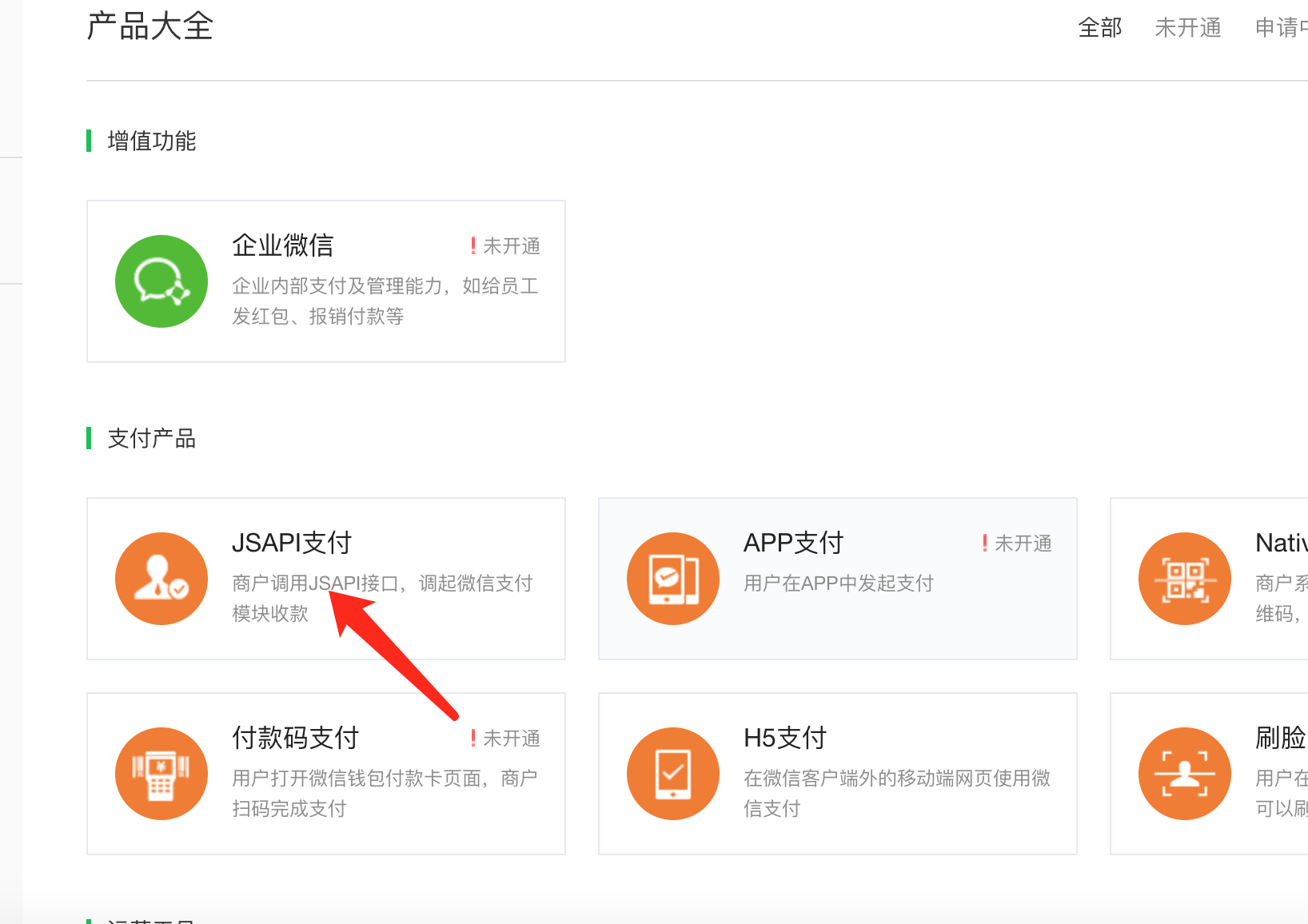Click the JSAPI支付 orange user icon
Image resolution: width=1308 pixels, height=924 pixels.
point(162,579)
